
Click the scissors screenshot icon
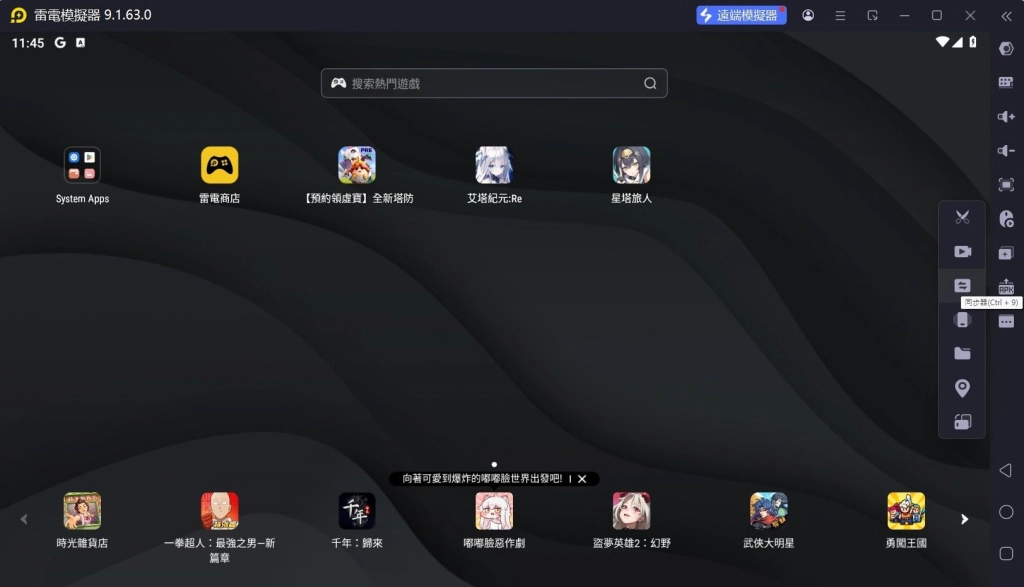(962, 218)
